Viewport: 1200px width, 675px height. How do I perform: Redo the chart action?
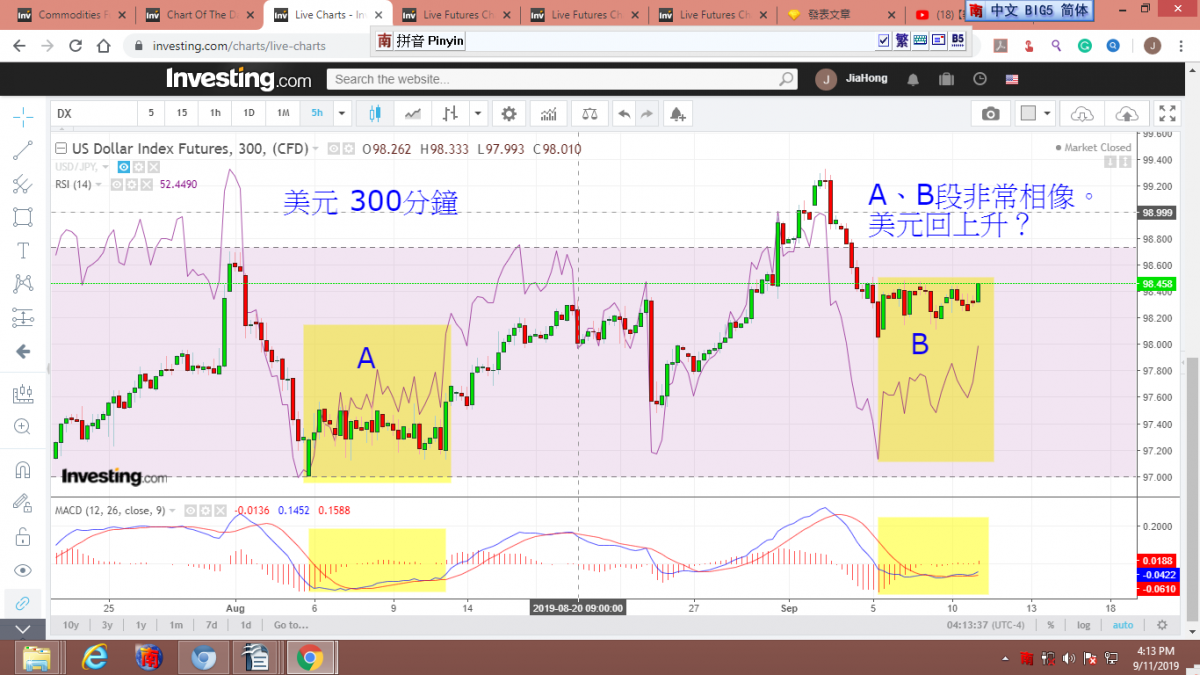point(647,114)
